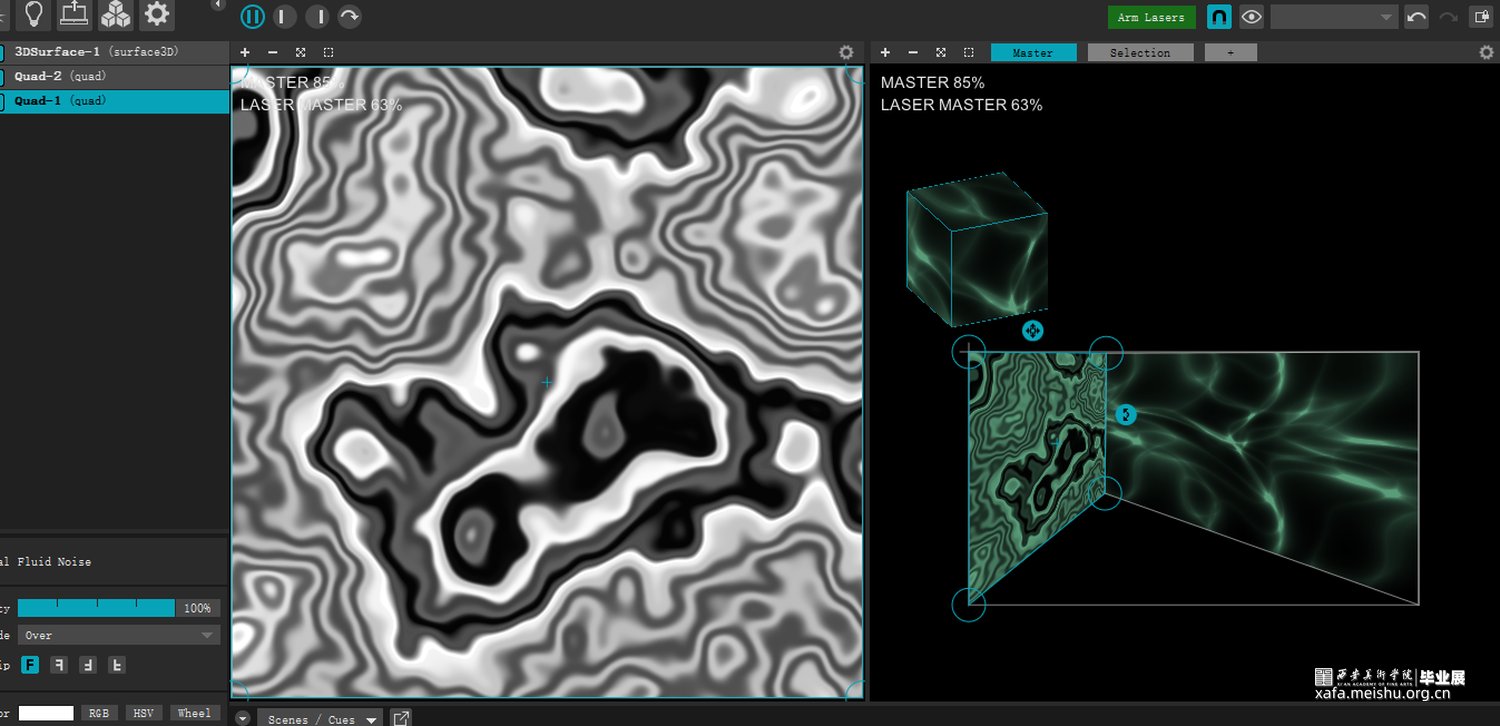1500x726 pixels.
Task: Click the white color swatch
Action: [46, 713]
